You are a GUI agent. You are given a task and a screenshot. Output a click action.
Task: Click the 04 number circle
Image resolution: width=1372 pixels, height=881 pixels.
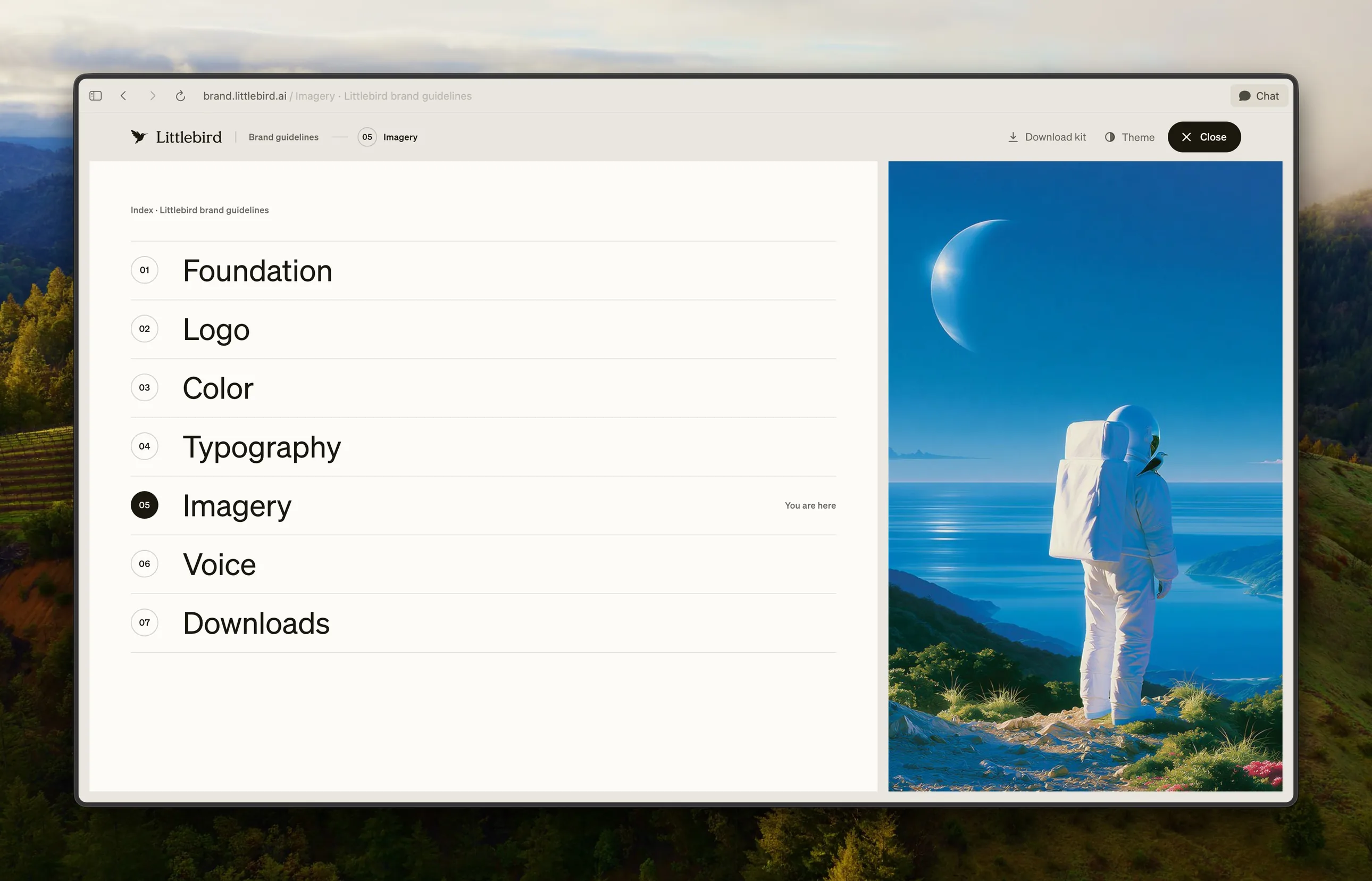[x=145, y=446]
